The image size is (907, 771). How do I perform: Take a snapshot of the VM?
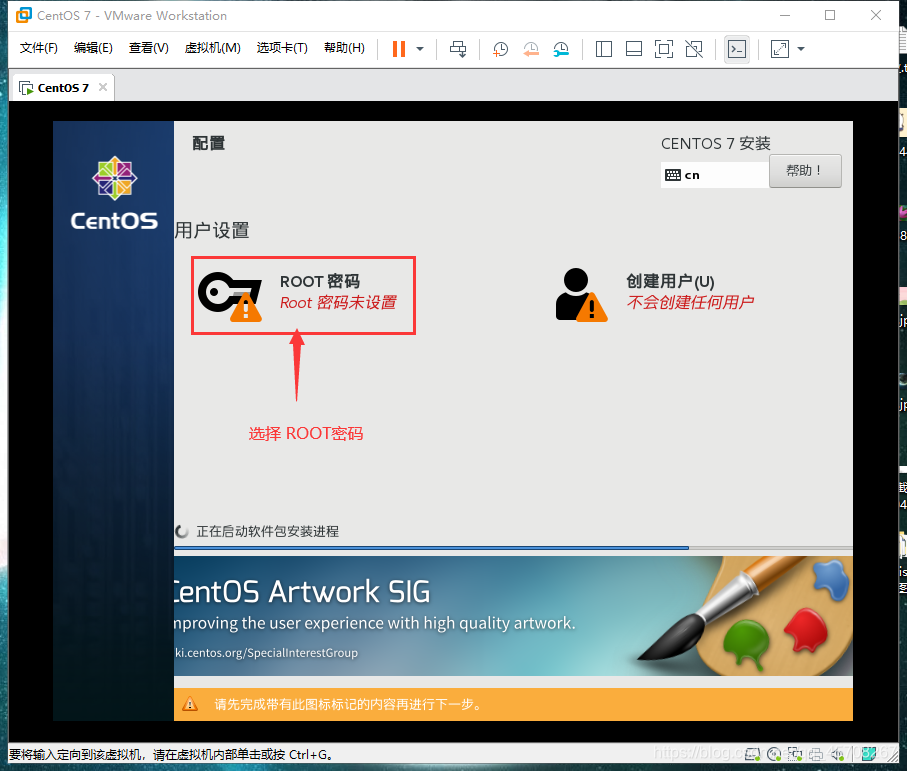point(499,48)
